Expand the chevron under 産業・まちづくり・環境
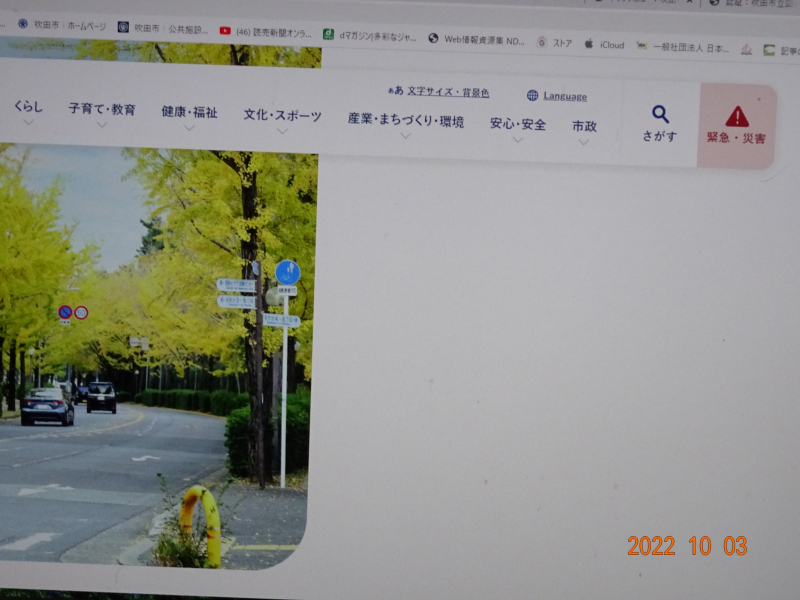The width and height of the screenshot is (800, 600). point(406,136)
